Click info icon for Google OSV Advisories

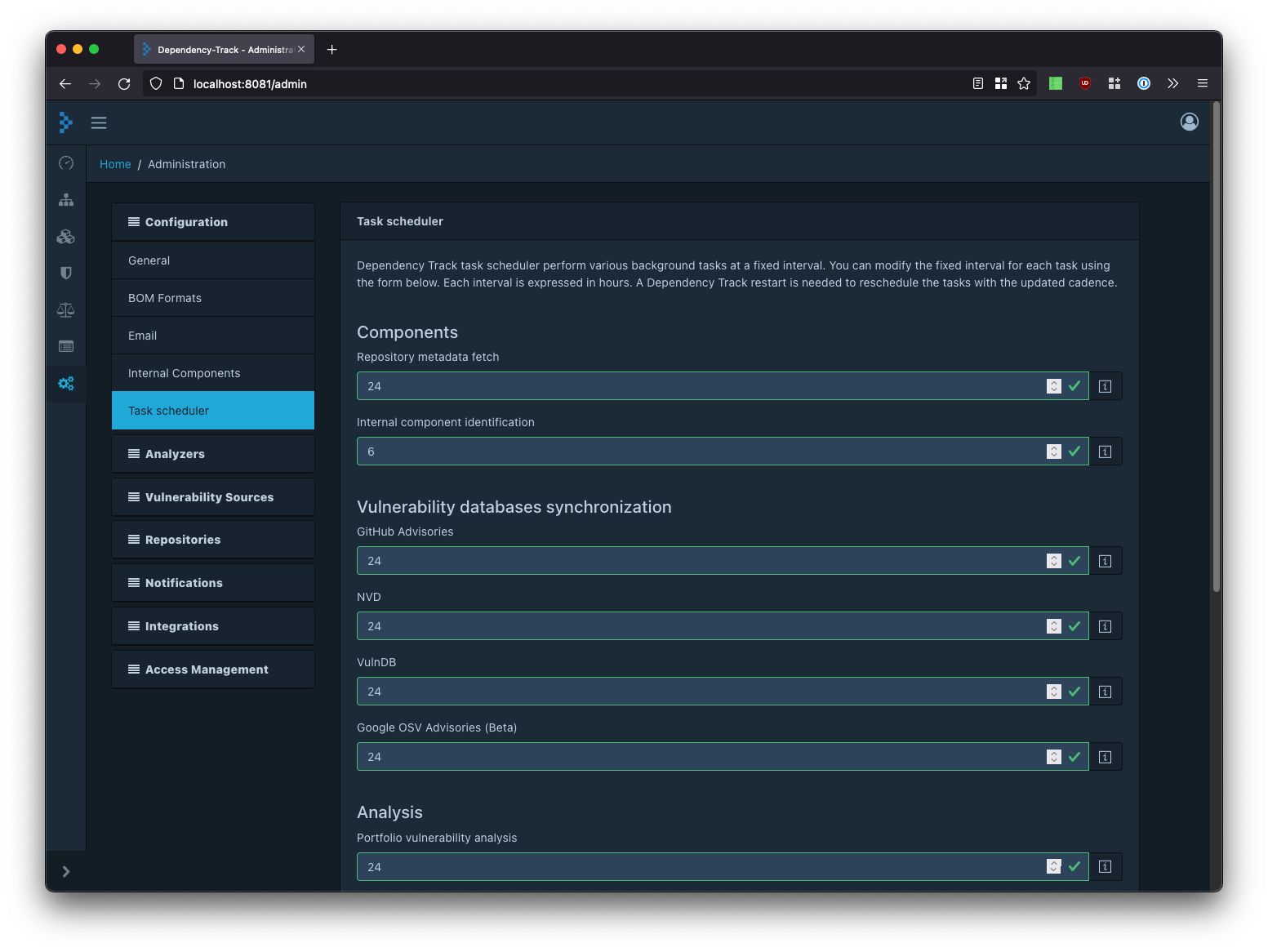coord(1106,757)
